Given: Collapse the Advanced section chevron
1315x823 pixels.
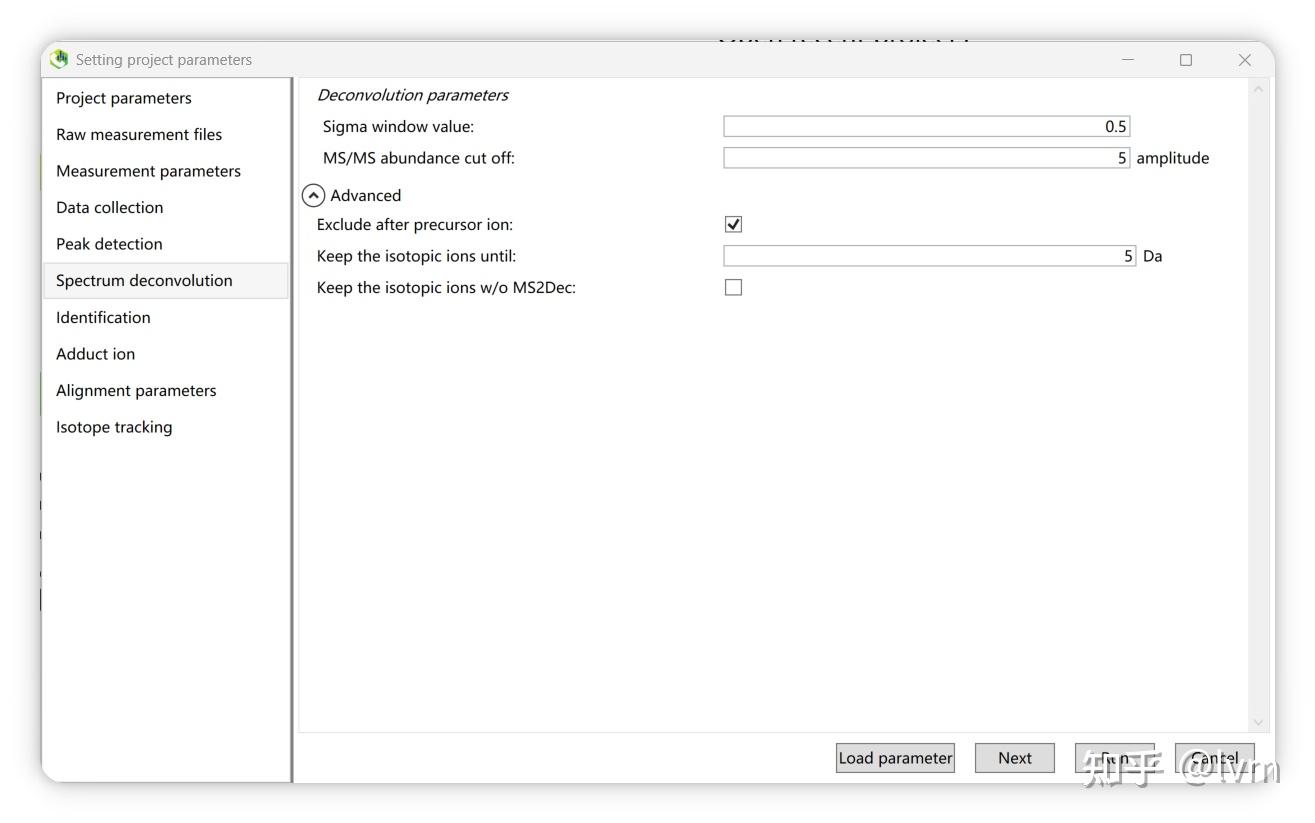Looking at the screenshot, I should click(314, 195).
